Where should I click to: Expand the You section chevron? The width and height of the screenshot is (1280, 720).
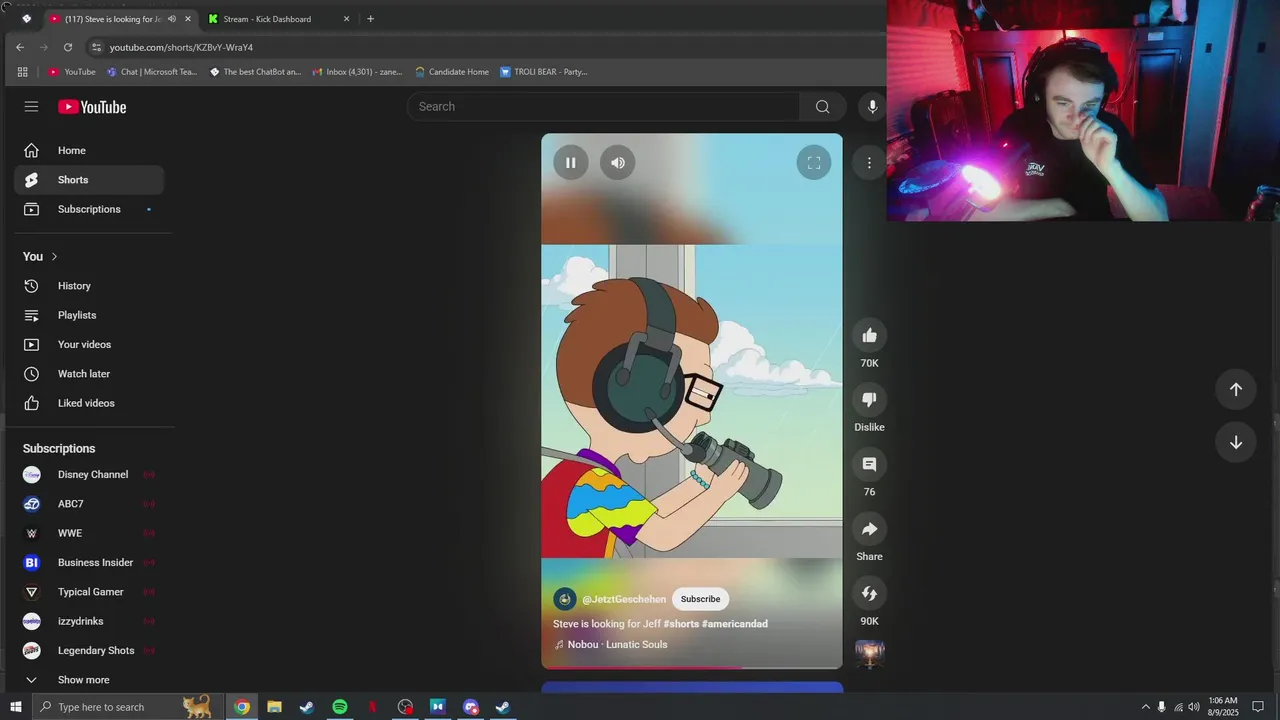(x=54, y=257)
